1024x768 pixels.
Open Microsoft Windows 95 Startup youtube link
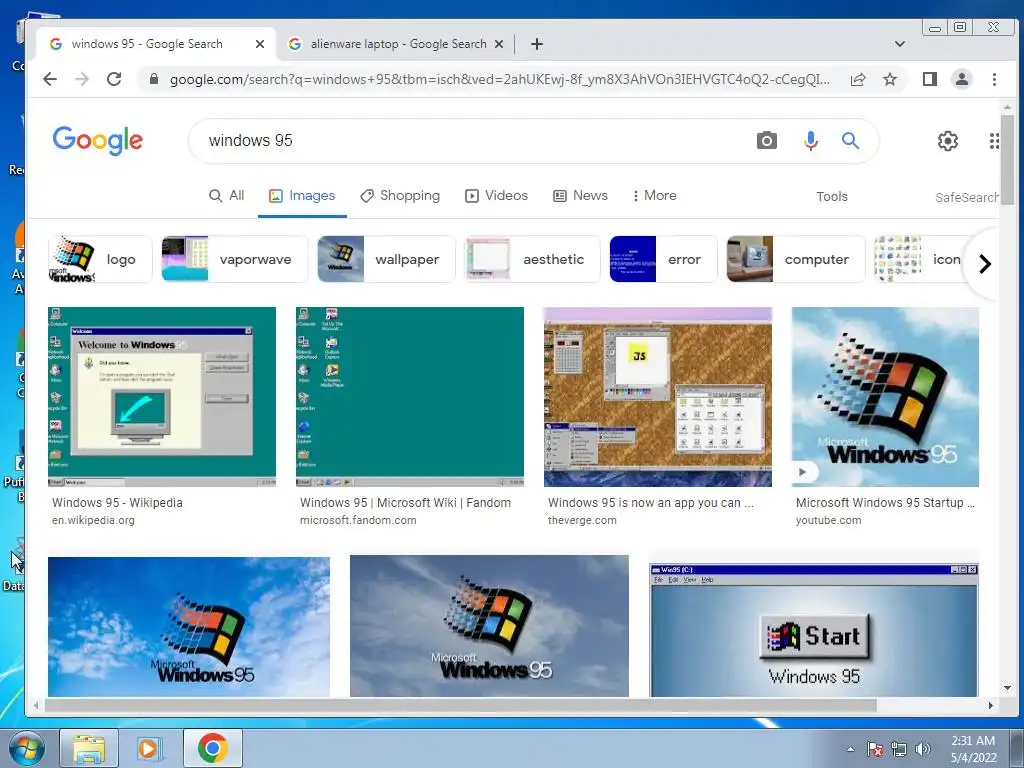tap(885, 503)
